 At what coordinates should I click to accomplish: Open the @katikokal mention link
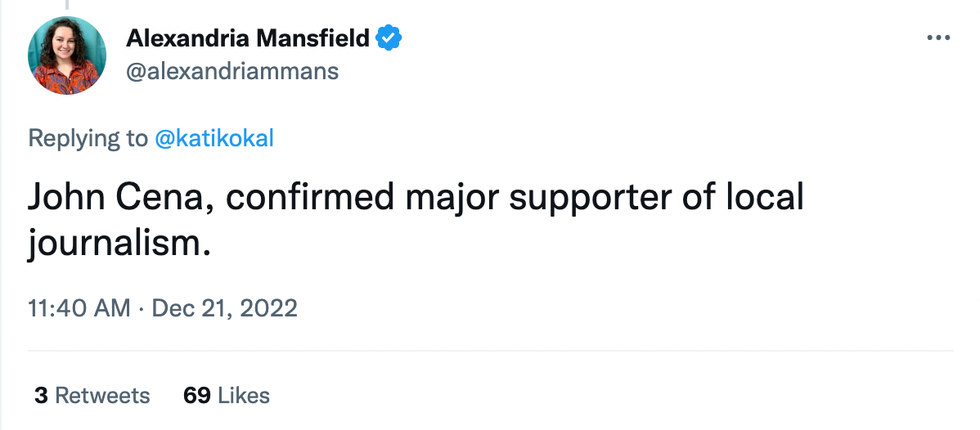(x=214, y=138)
